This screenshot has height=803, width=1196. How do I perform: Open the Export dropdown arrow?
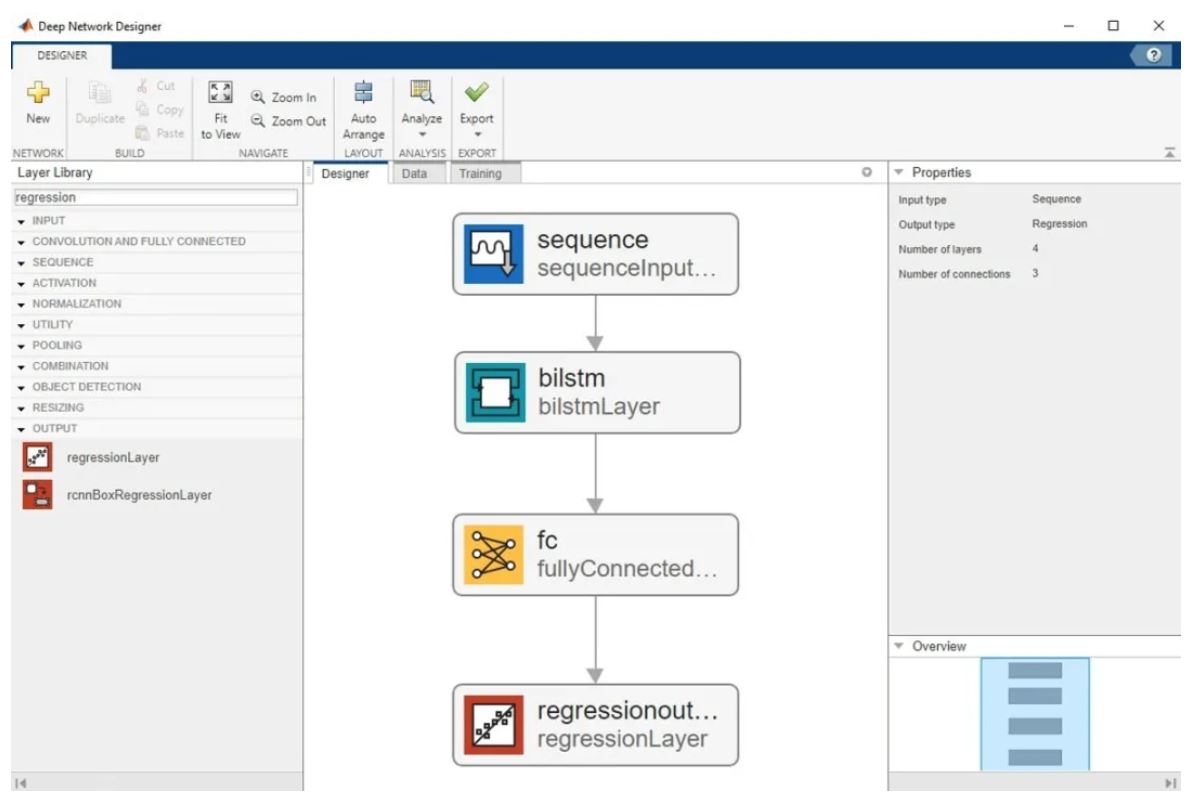pos(477,134)
